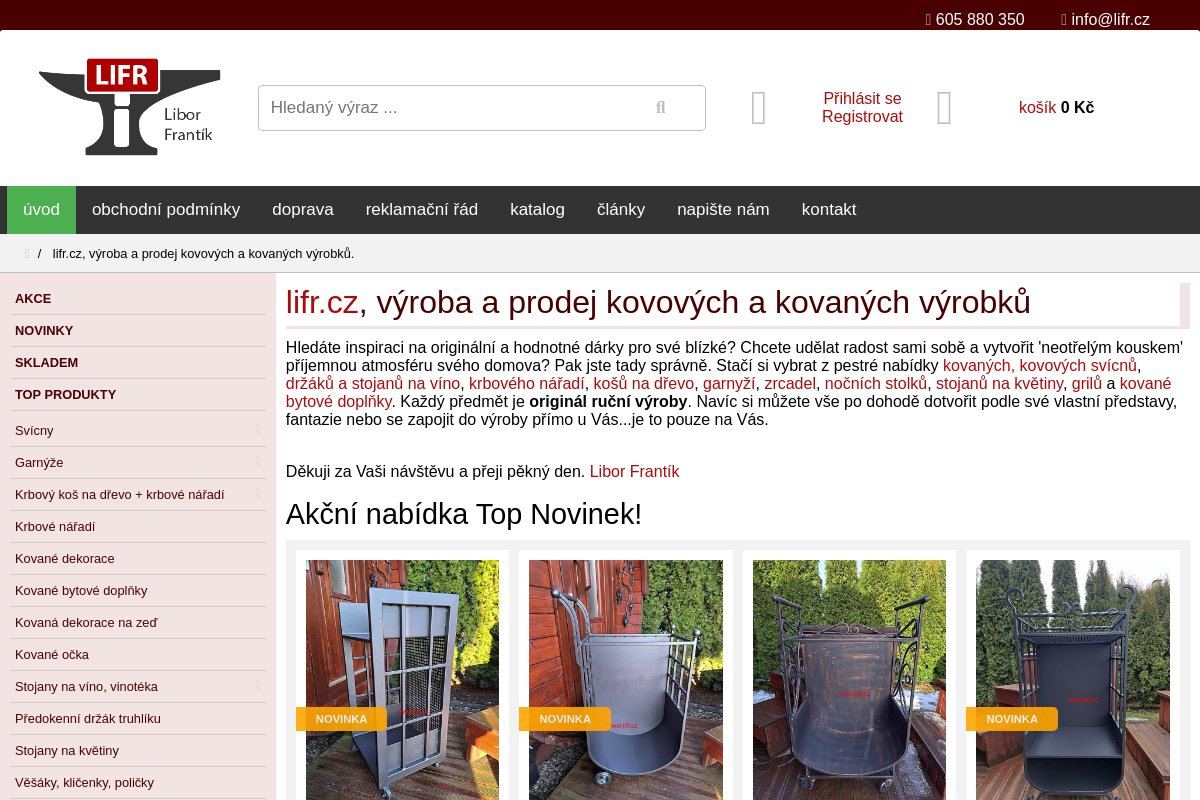Expand the Stojany na víno submenu
1200x800 pixels.
[x=258, y=686]
